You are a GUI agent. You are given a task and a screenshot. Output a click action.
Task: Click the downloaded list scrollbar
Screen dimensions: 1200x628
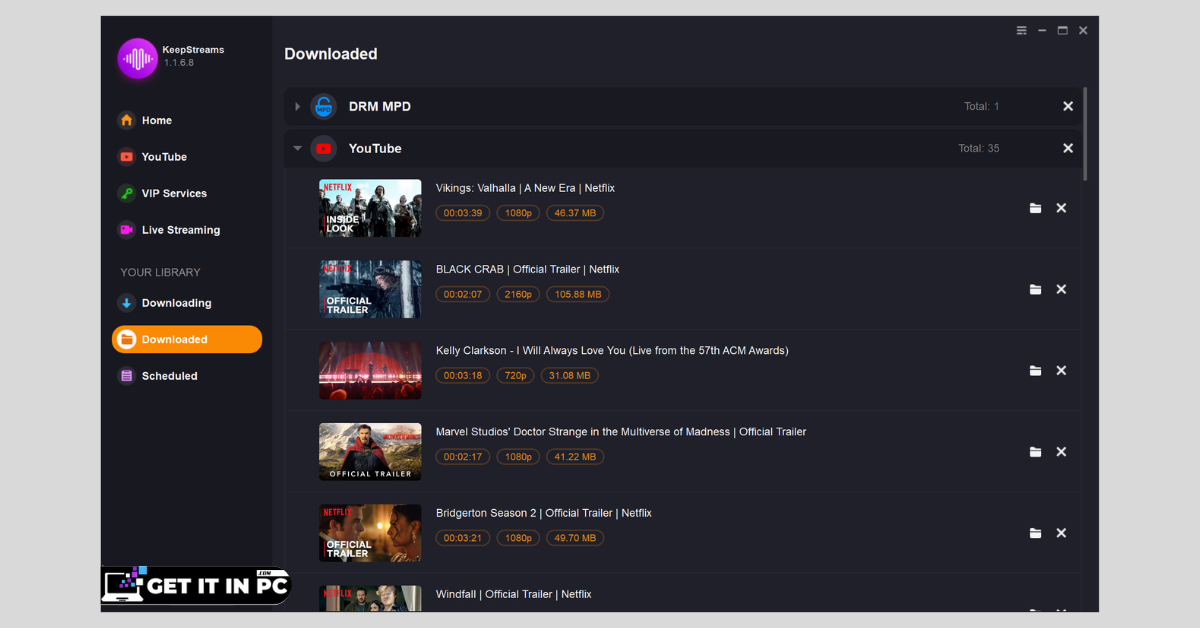coord(1085,132)
